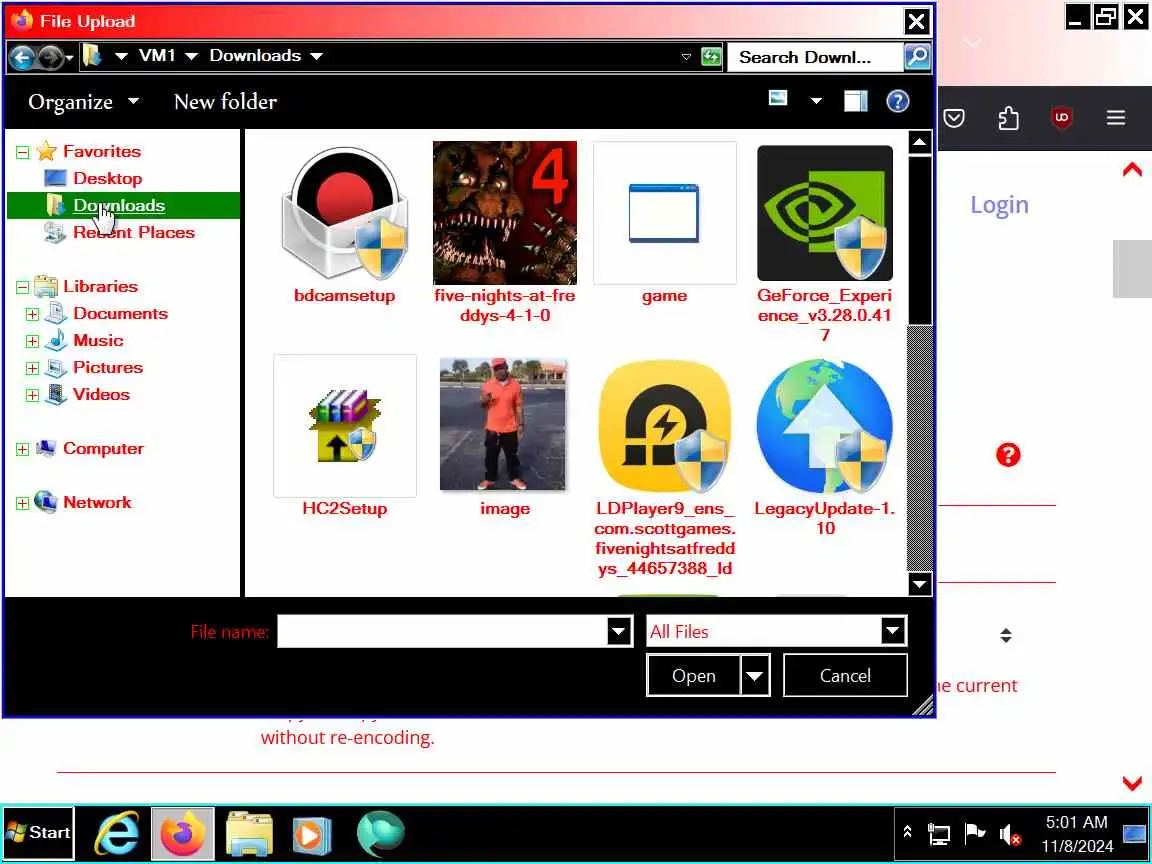Open the recent locations dropdown arrow
This screenshot has height=864, width=1152.
tap(69, 57)
